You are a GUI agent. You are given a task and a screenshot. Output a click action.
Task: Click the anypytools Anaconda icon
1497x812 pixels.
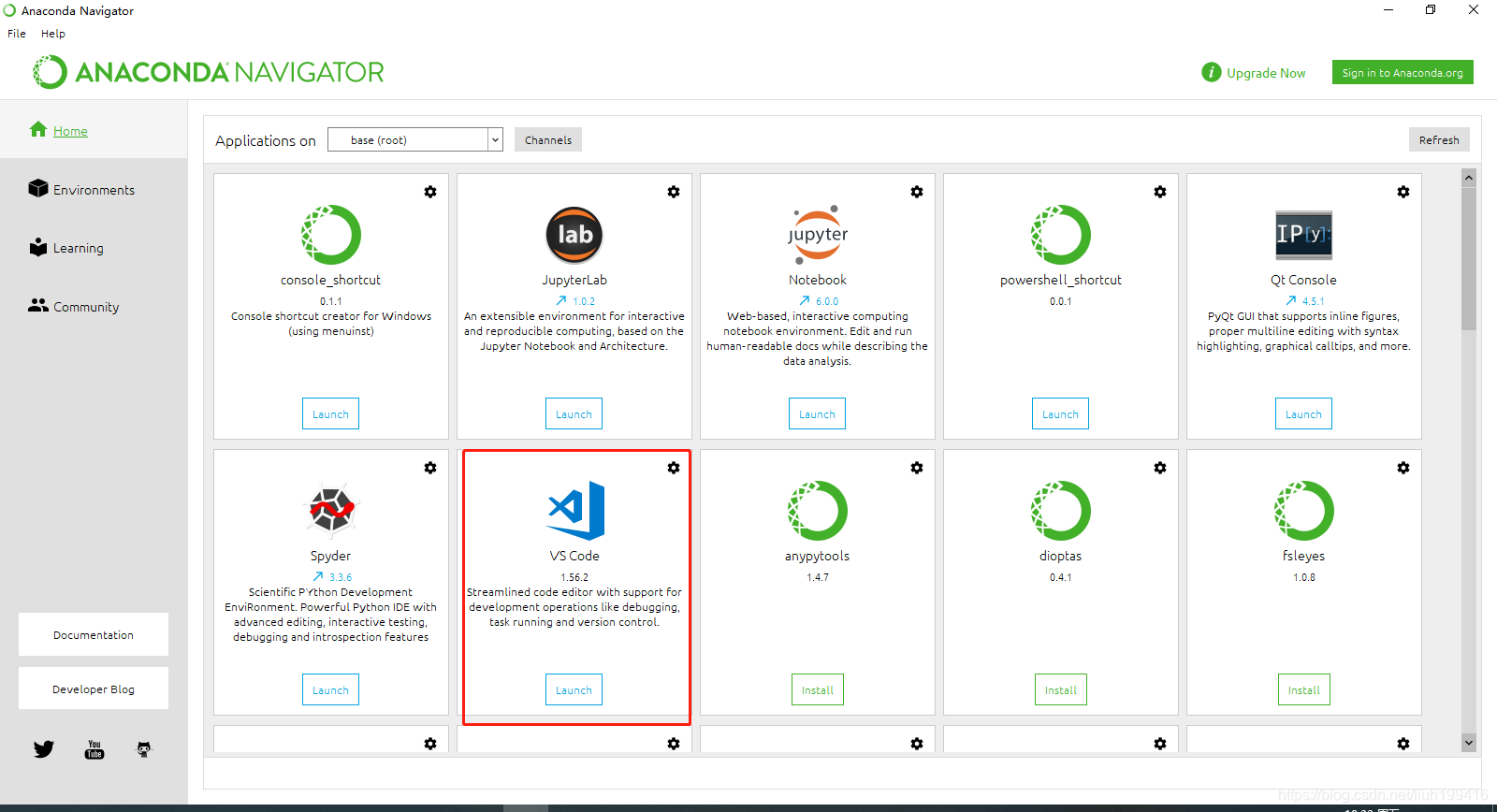click(x=818, y=511)
